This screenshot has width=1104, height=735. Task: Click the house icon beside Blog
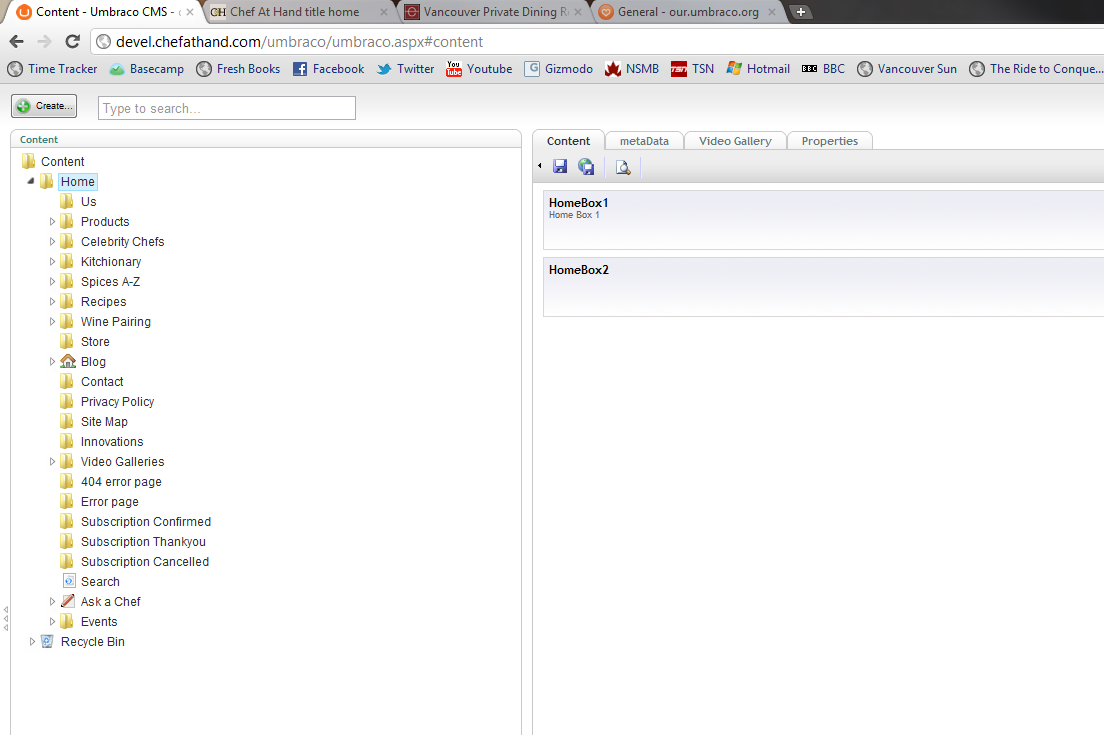click(68, 361)
